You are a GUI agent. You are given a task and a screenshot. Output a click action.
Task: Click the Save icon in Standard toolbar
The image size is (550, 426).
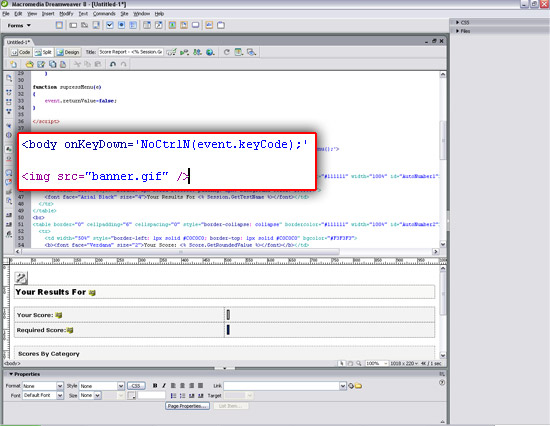pyautogui.click(x=41, y=64)
